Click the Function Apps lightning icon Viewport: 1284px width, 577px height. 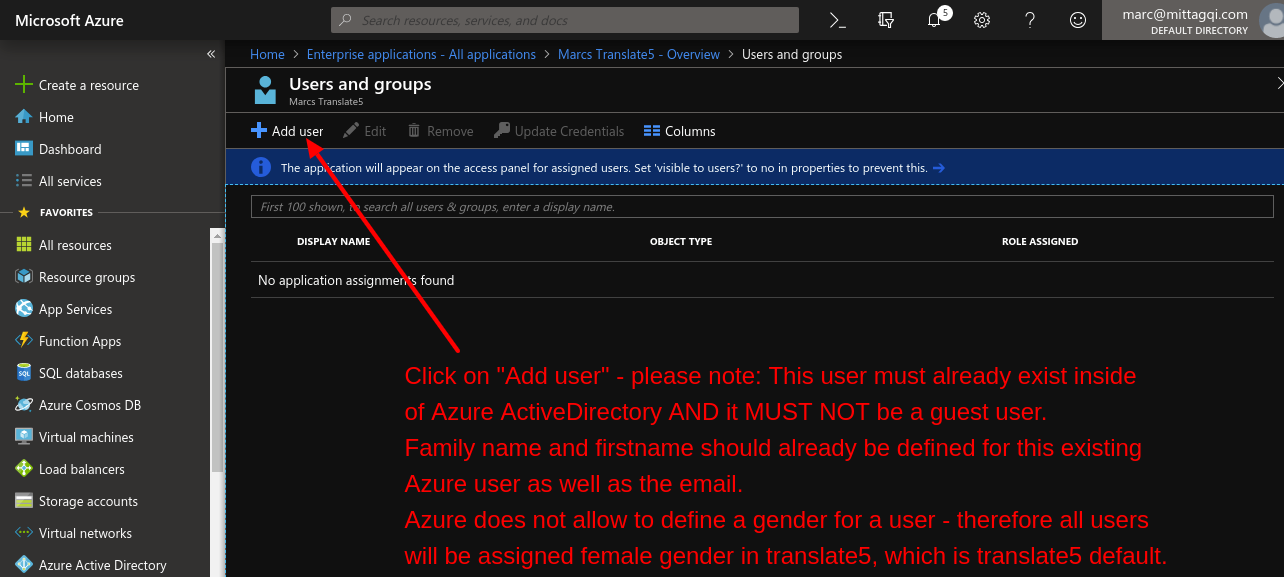tap(24, 341)
